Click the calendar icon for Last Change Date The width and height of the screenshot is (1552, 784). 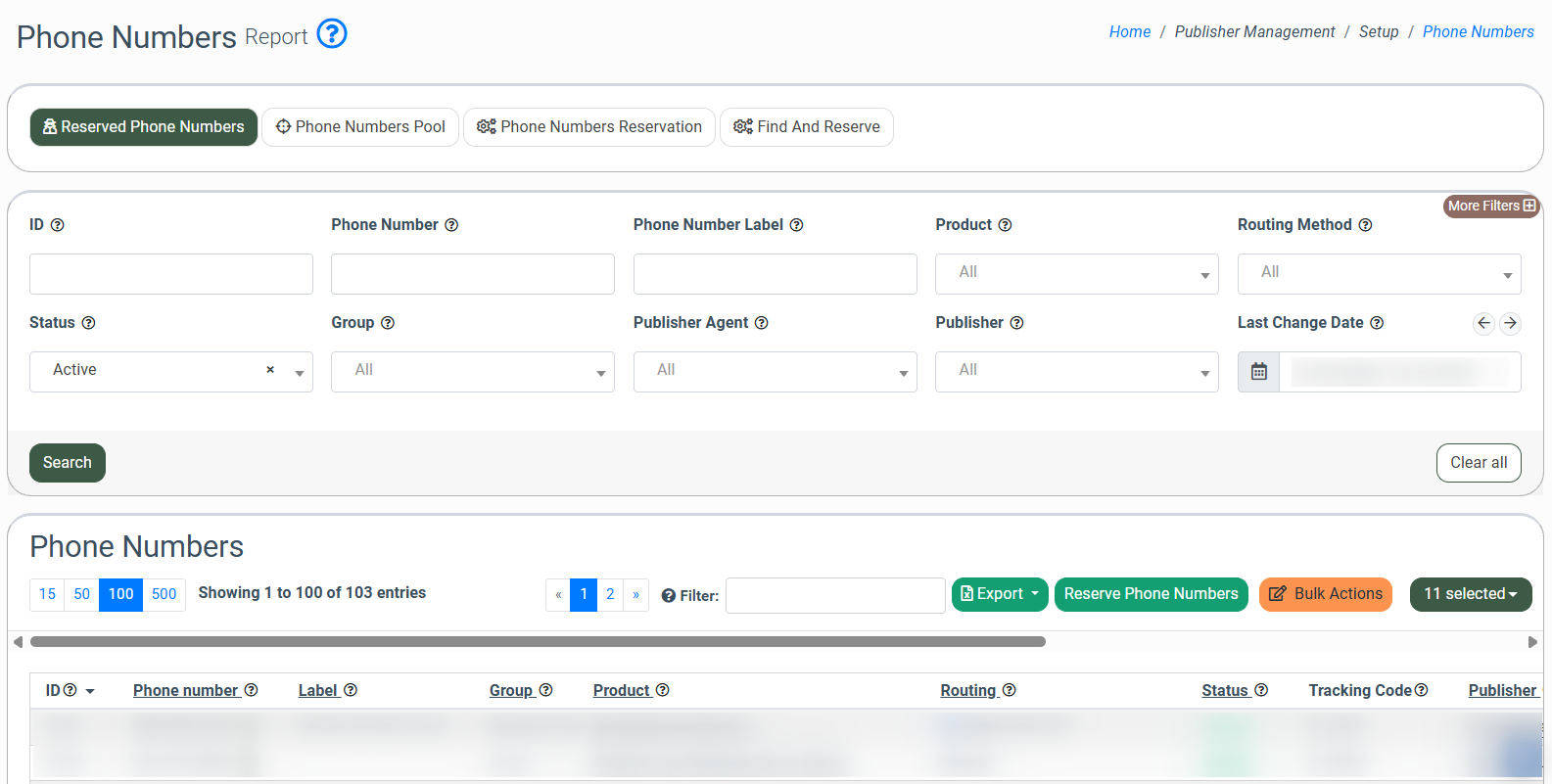[1259, 372]
